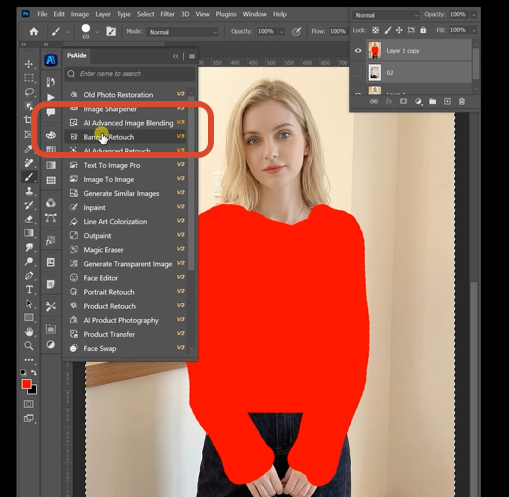Select the Hand tool

click(x=29, y=331)
